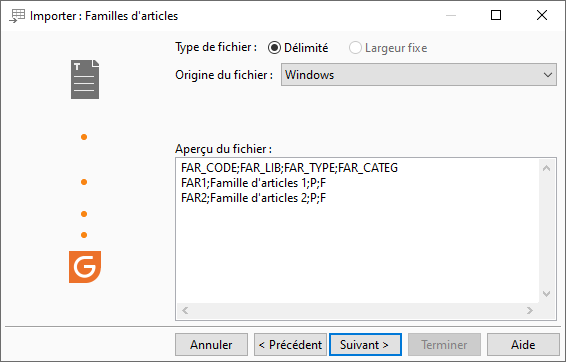Image resolution: width=566 pixels, height=362 pixels.
Task: Click the import table icon in title bar
Action: [17, 16]
